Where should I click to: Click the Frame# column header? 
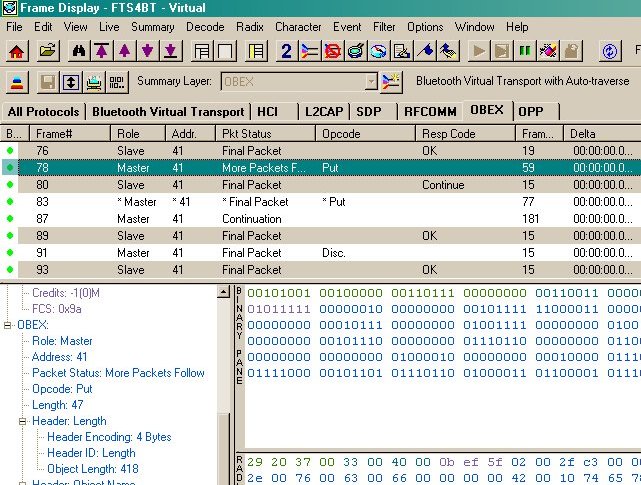click(70, 134)
